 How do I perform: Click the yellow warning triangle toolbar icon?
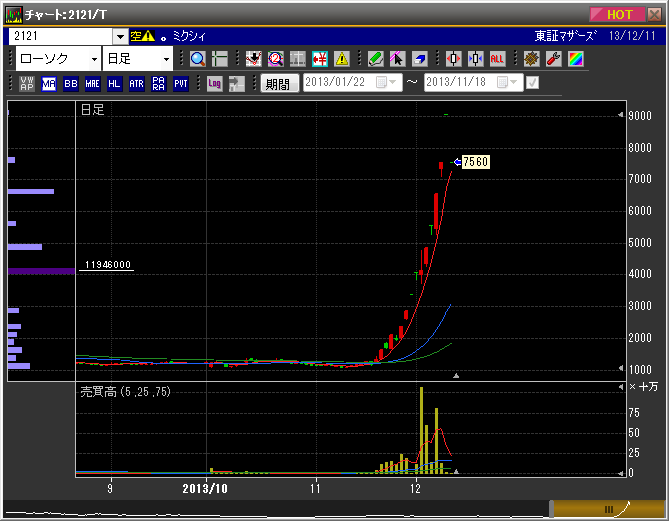coord(342,59)
